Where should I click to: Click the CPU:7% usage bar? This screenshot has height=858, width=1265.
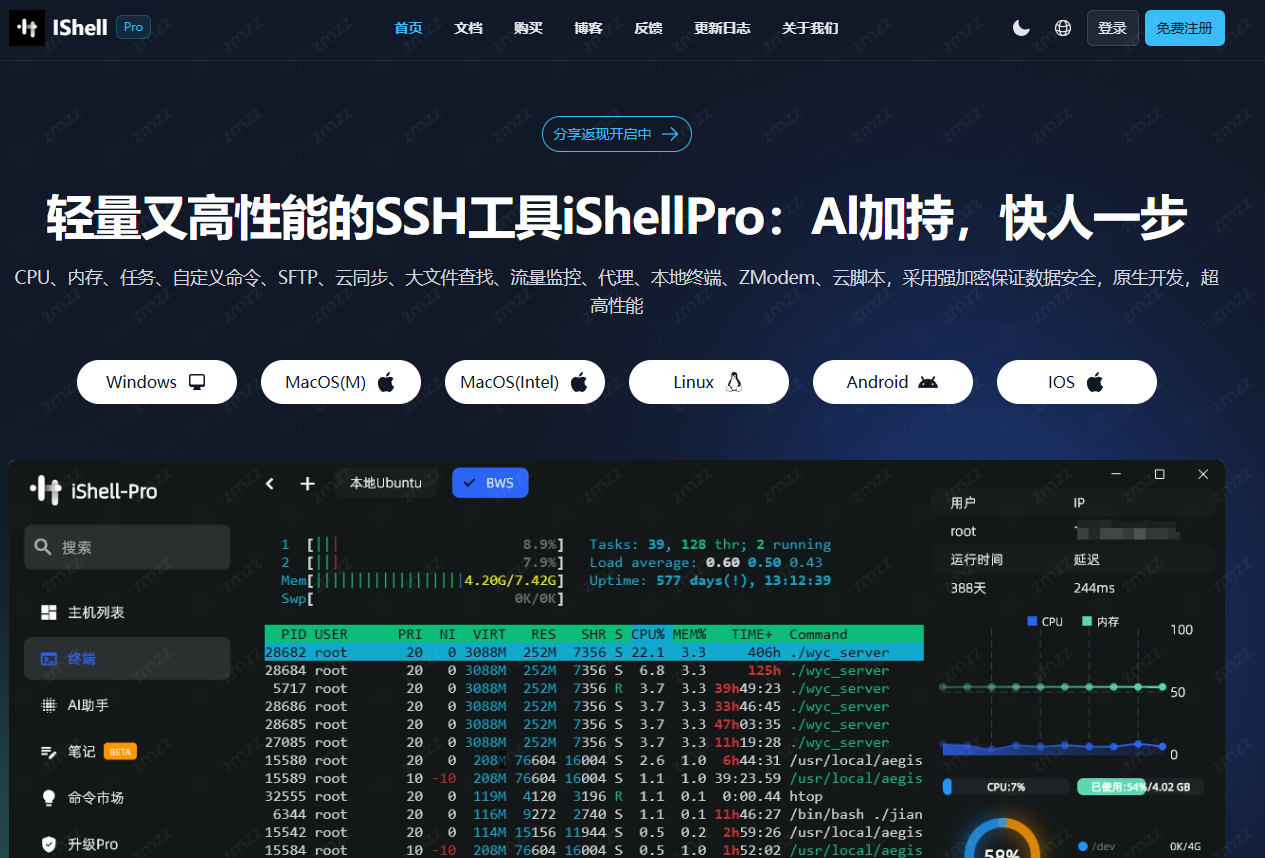(x=1005, y=787)
